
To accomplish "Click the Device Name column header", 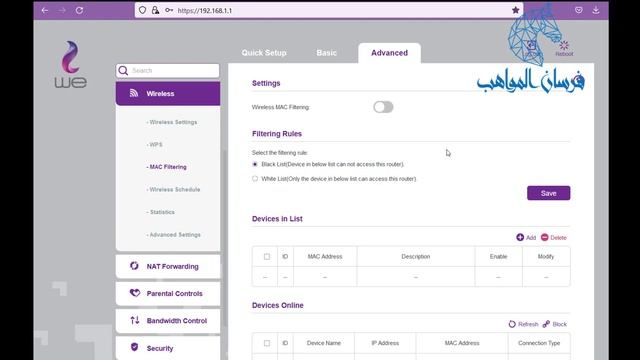I will 324,343.
